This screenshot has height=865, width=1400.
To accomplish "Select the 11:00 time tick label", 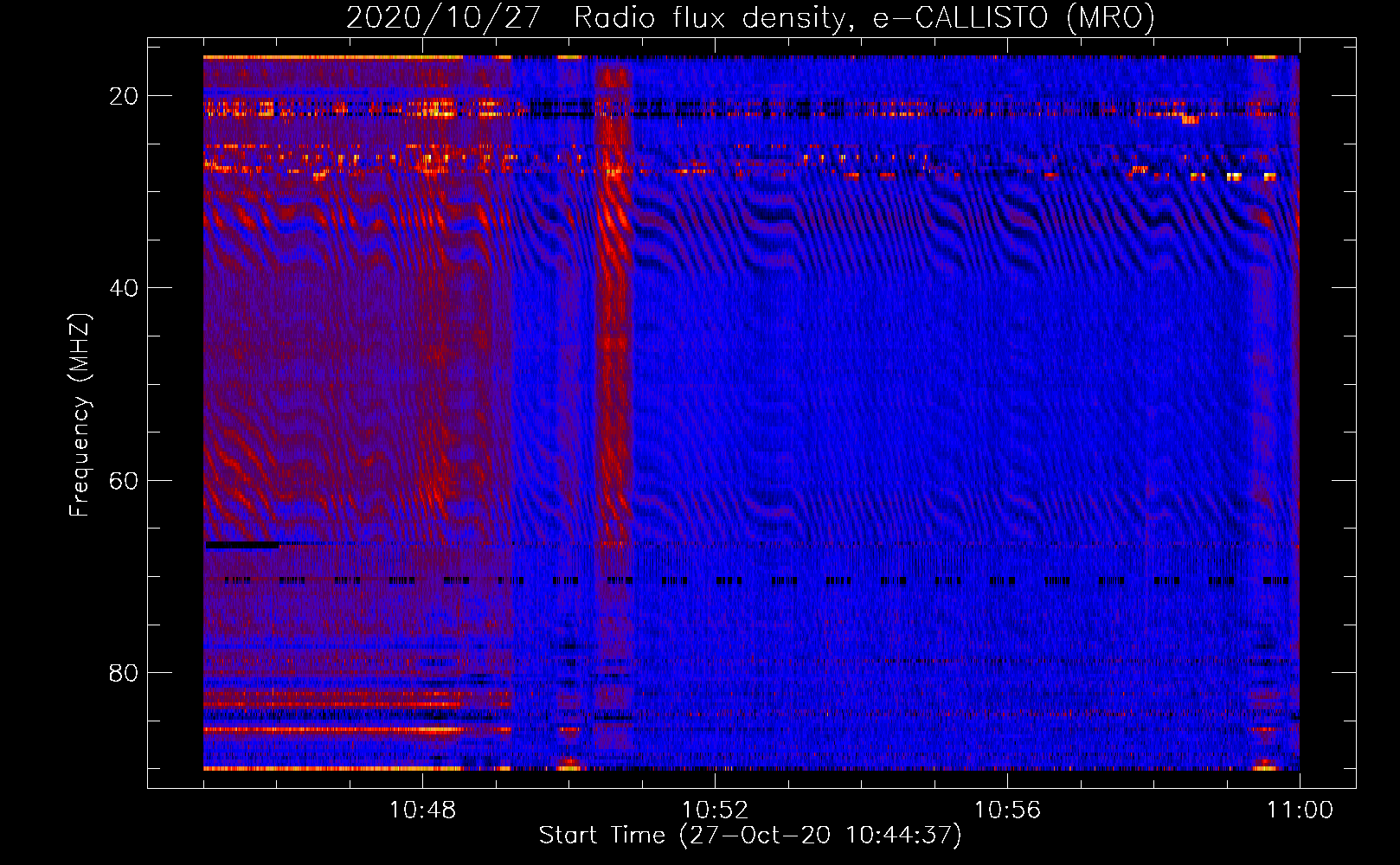I will point(1300,811).
